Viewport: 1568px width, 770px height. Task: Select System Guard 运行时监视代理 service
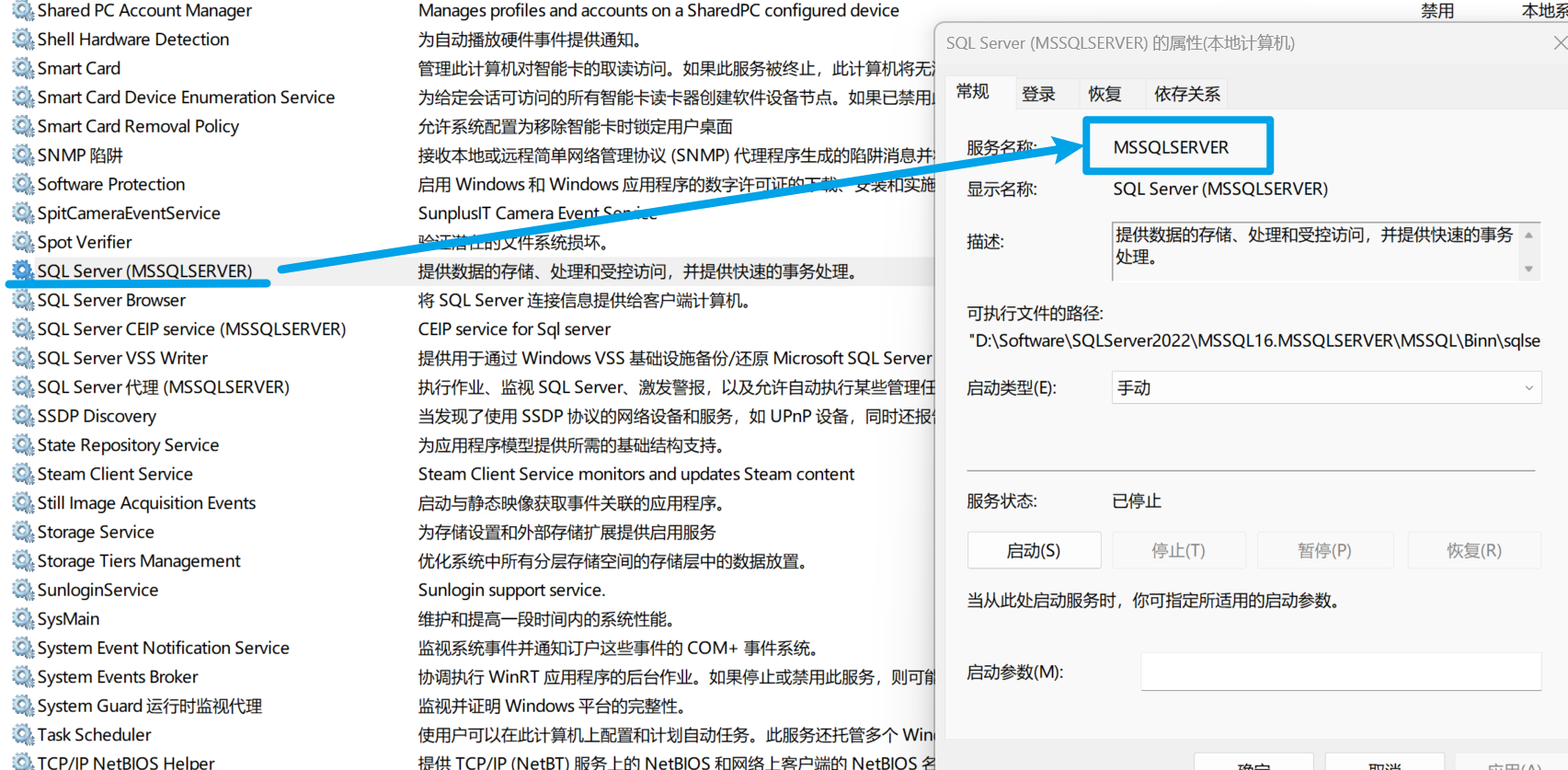[x=150, y=706]
